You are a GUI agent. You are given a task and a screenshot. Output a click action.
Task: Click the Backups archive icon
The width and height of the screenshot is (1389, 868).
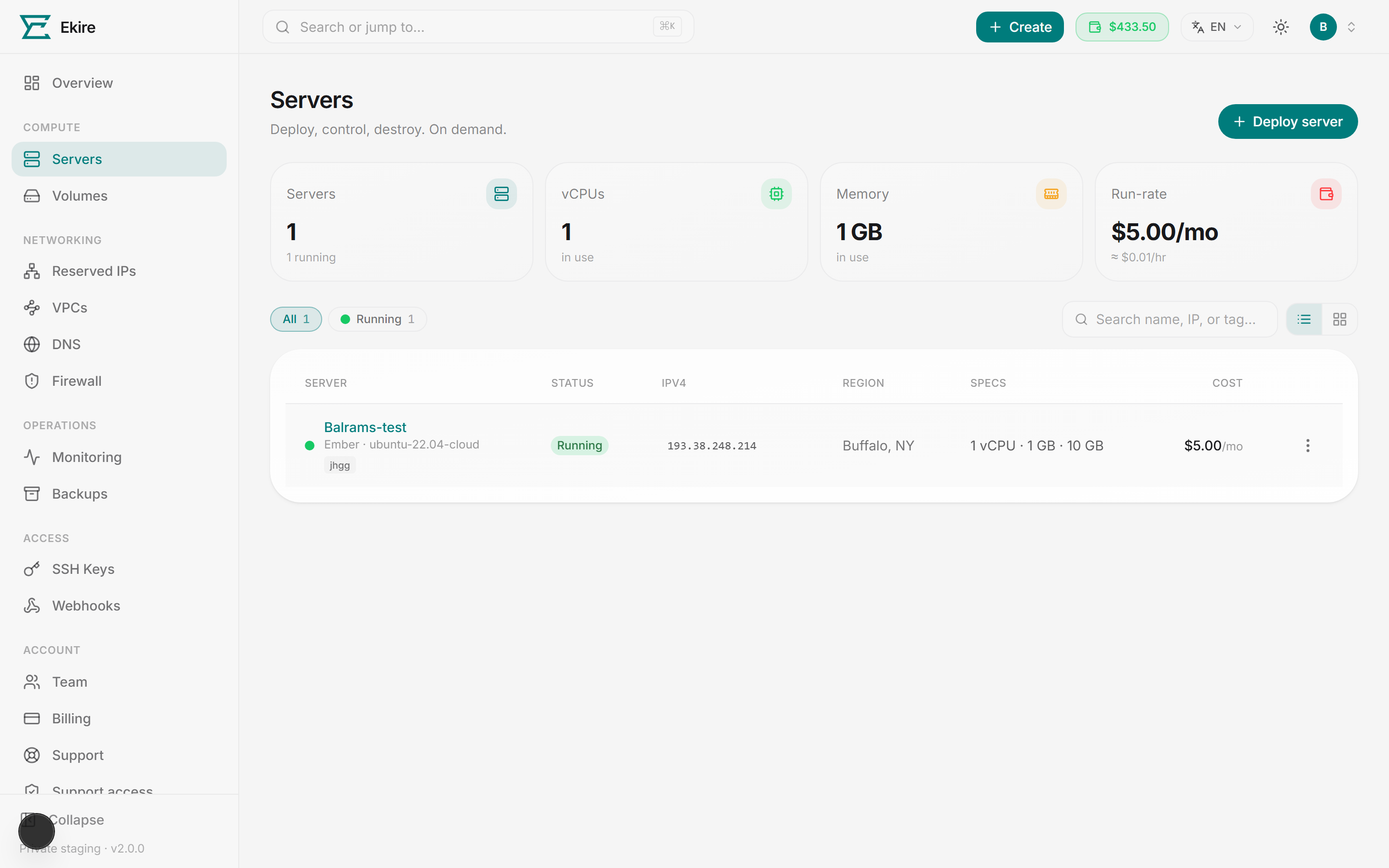31,494
